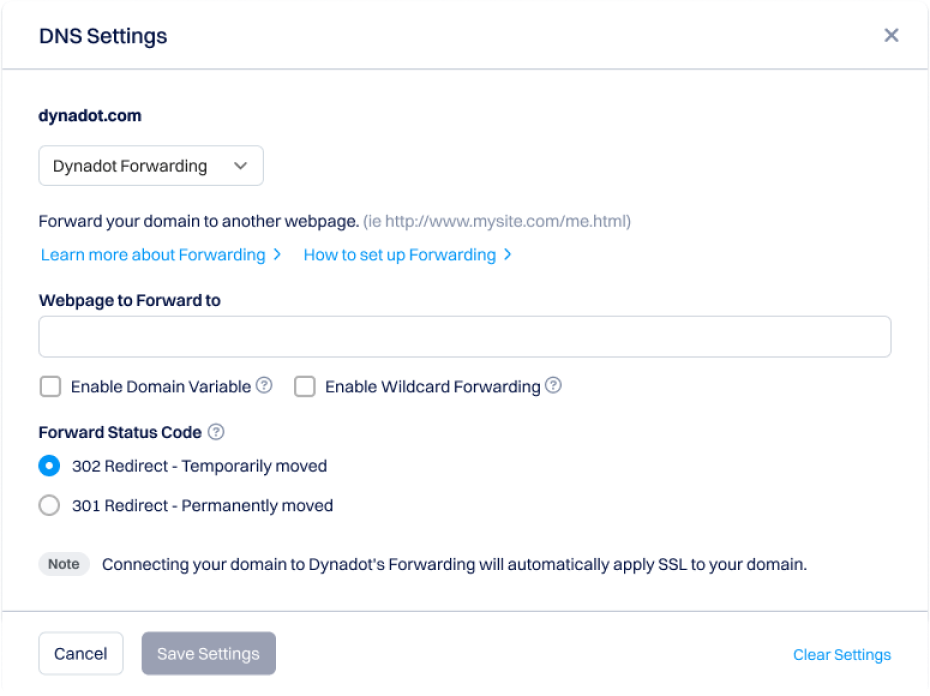The height and width of the screenshot is (696, 930).
Task: Open the How to set up Forwarding link
Action: (x=399, y=255)
